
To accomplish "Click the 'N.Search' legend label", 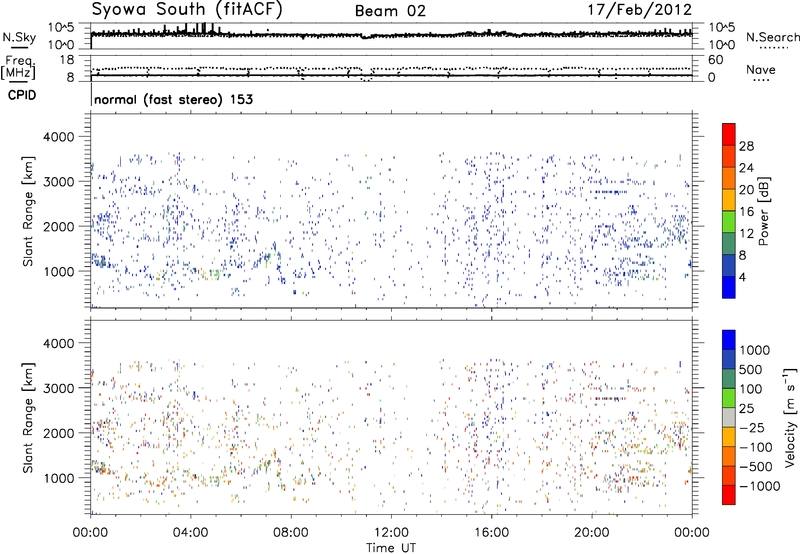I will pos(772,37).
